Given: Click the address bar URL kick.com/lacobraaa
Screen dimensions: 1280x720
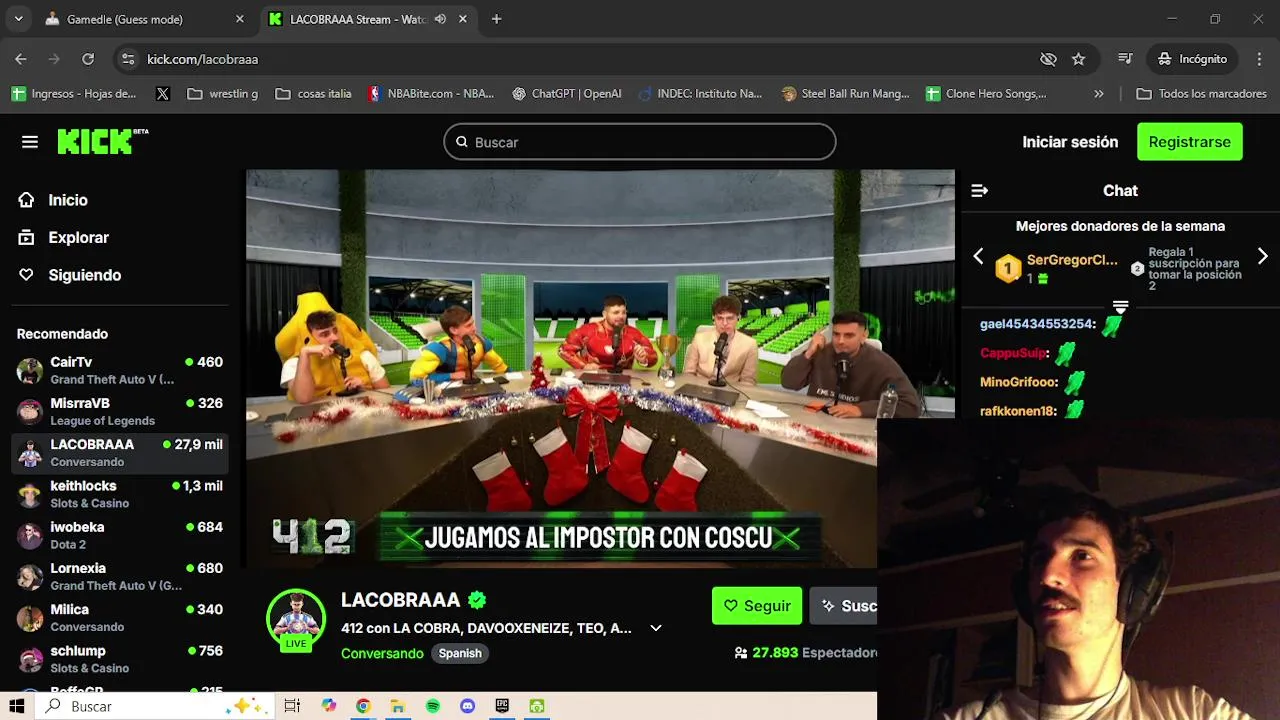Looking at the screenshot, I should tap(203, 59).
